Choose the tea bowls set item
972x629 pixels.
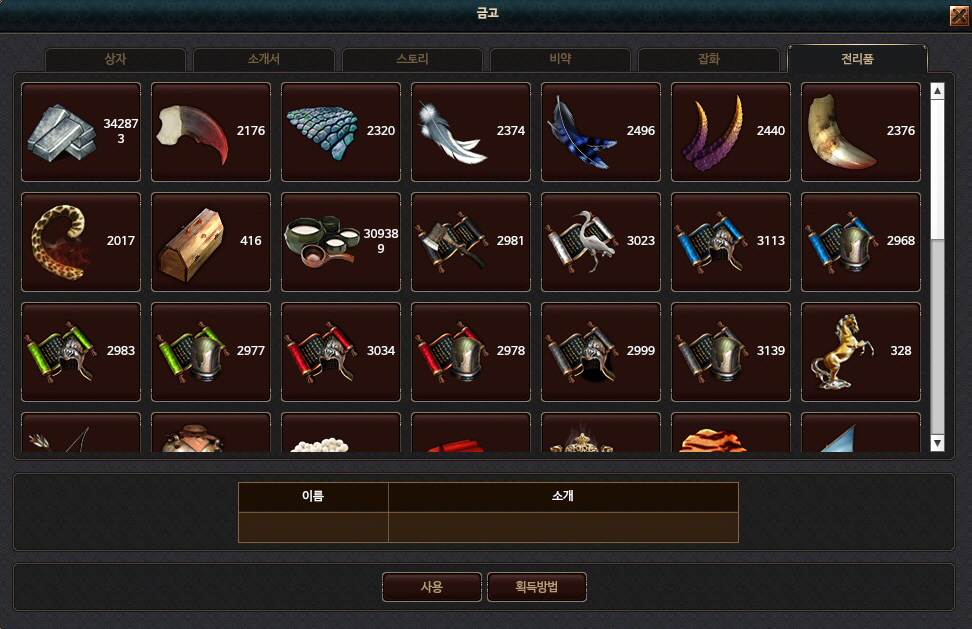click(x=341, y=242)
